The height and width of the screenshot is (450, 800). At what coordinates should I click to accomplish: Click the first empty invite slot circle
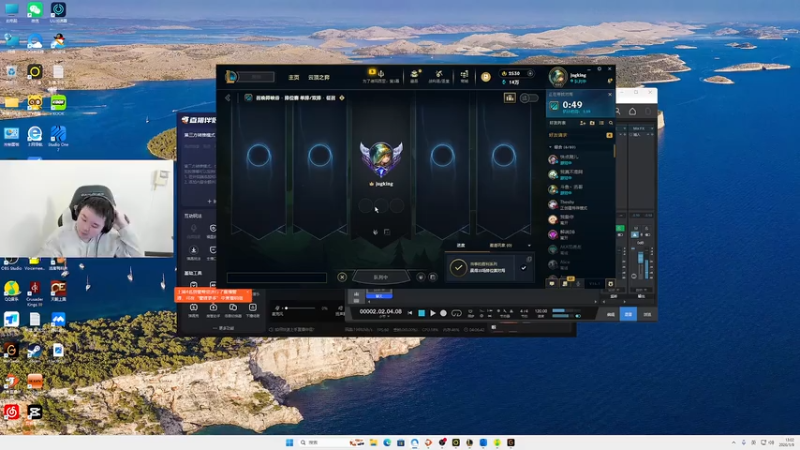click(x=259, y=155)
